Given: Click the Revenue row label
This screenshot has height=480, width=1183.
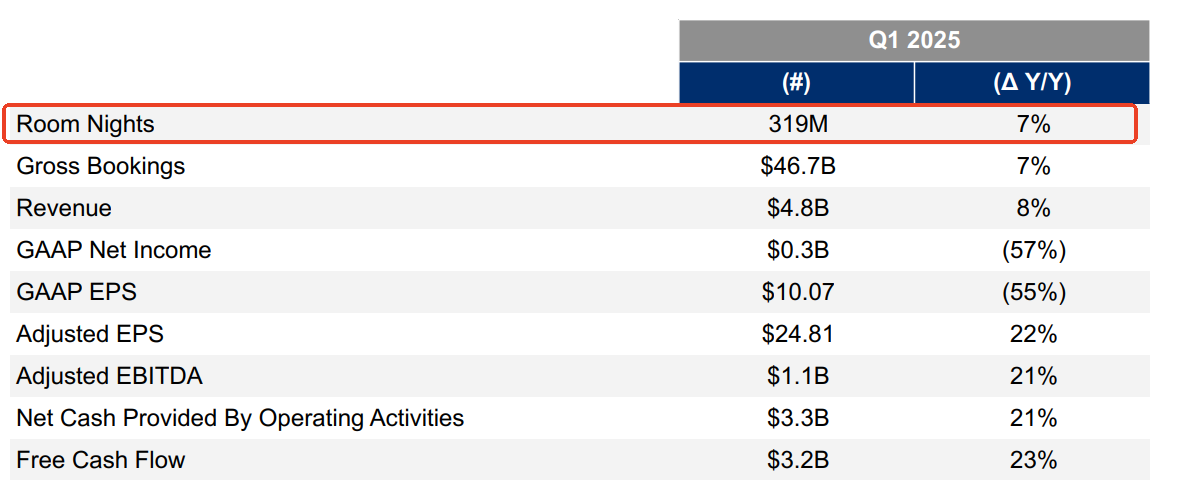Looking at the screenshot, I should tap(64, 208).
